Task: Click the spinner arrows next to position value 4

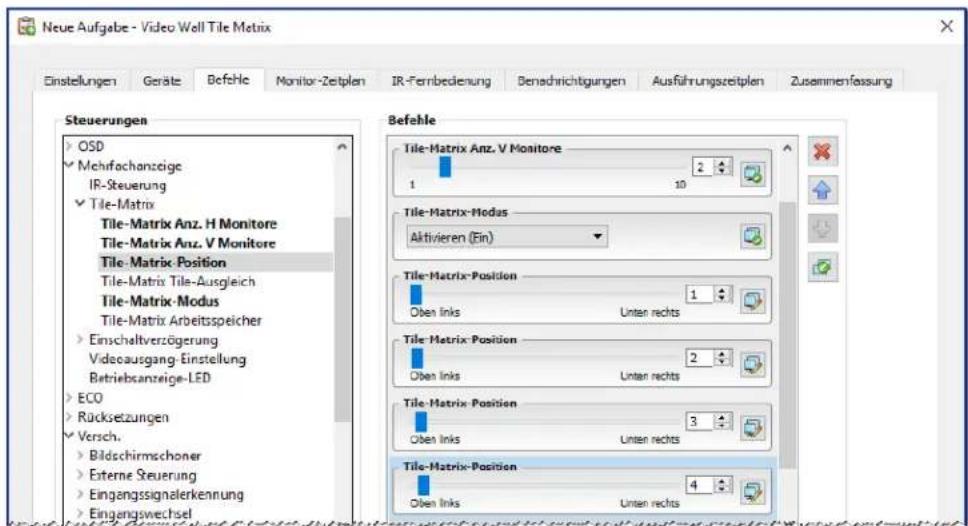Action: 722,485
